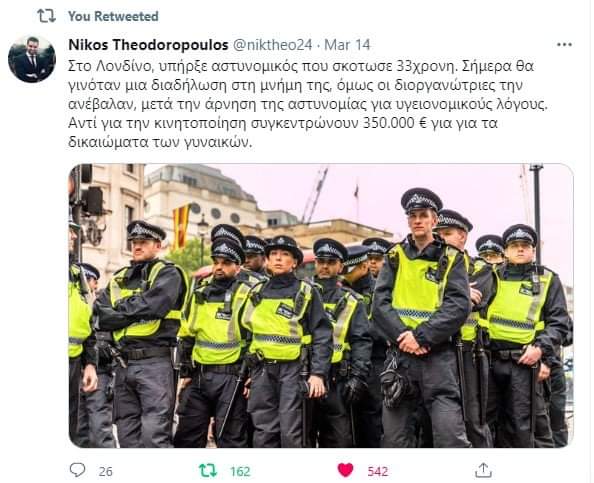The height and width of the screenshot is (483, 594).
Task: Click the 'You Retweeted' label
Action: click(113, 16)
